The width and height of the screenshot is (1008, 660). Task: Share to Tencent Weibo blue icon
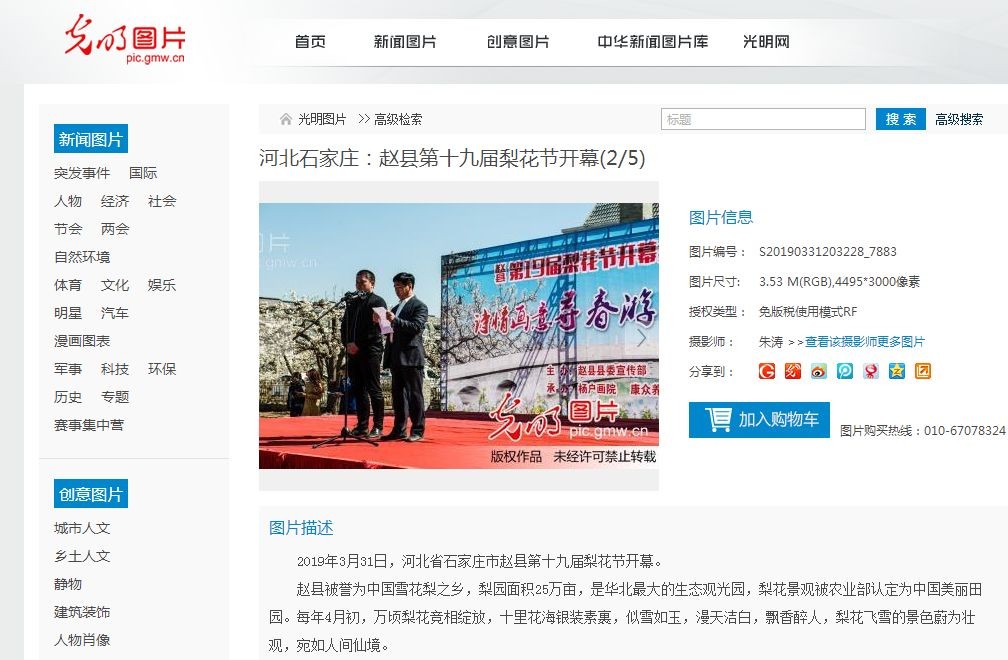(x=845, y=371)
